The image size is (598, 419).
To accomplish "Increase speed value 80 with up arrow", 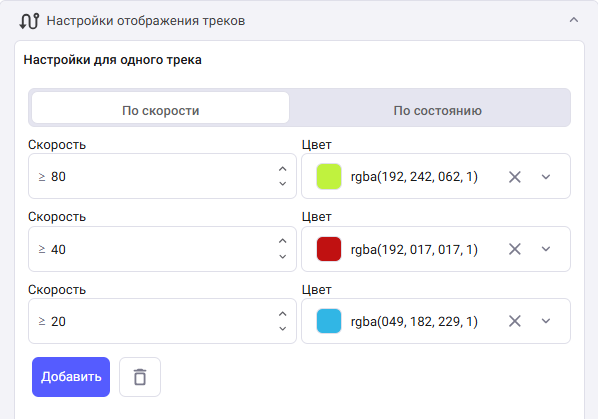I will pyautogui.click(x=282, y=169).
